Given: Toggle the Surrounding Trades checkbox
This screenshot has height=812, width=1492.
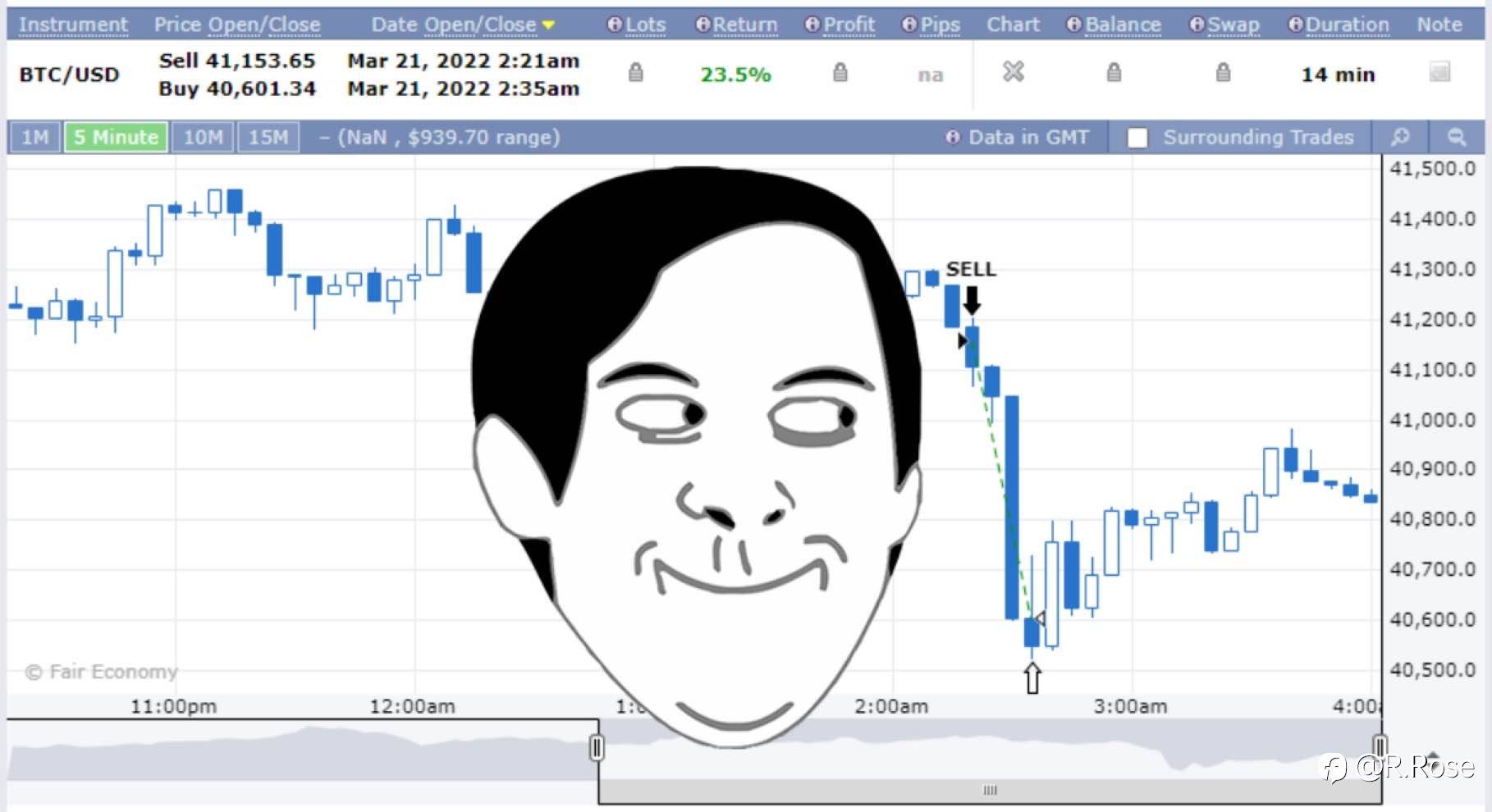Looking at the screenshot, I should pos(1137,138).
